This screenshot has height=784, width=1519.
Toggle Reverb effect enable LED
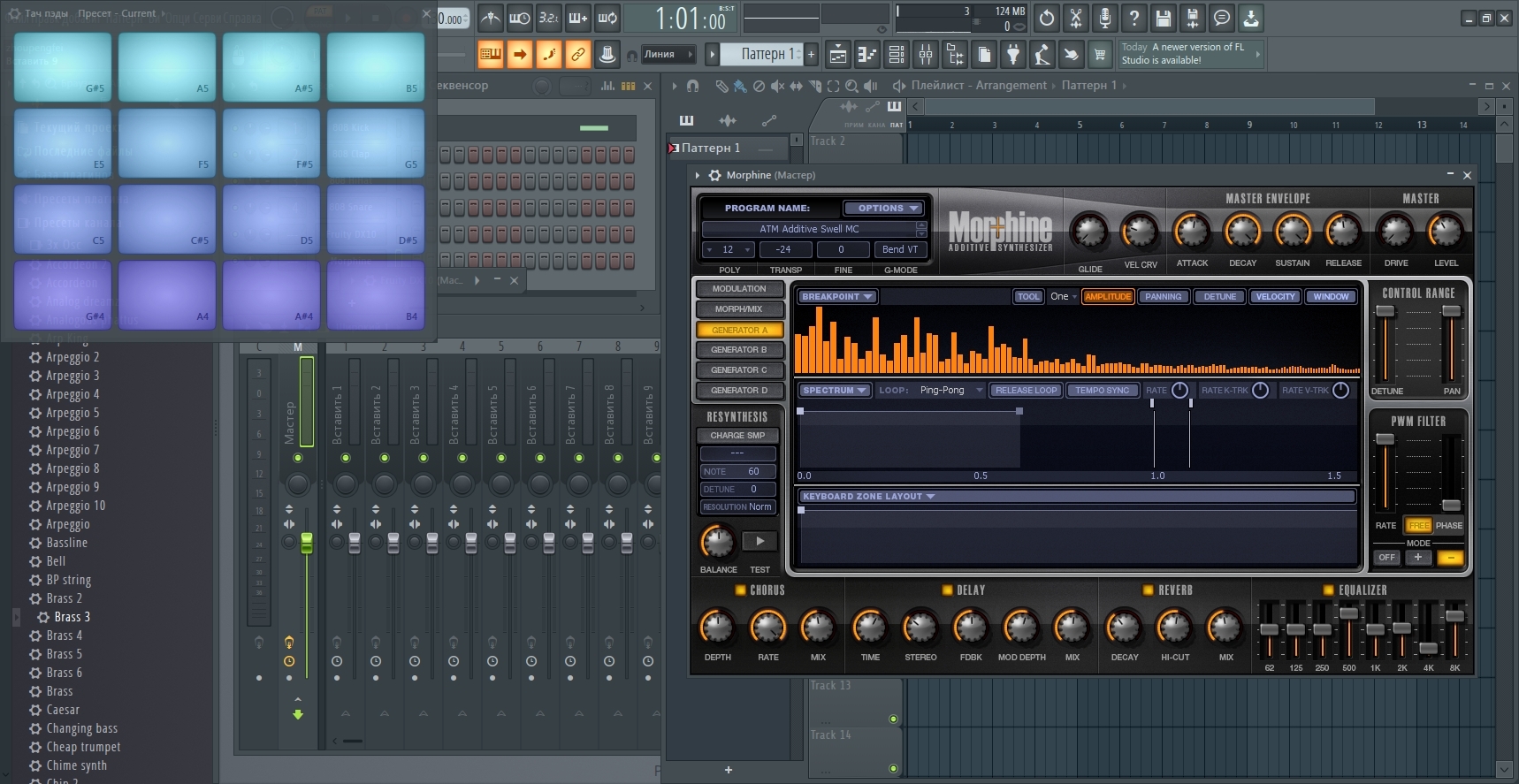point(1149,590)
